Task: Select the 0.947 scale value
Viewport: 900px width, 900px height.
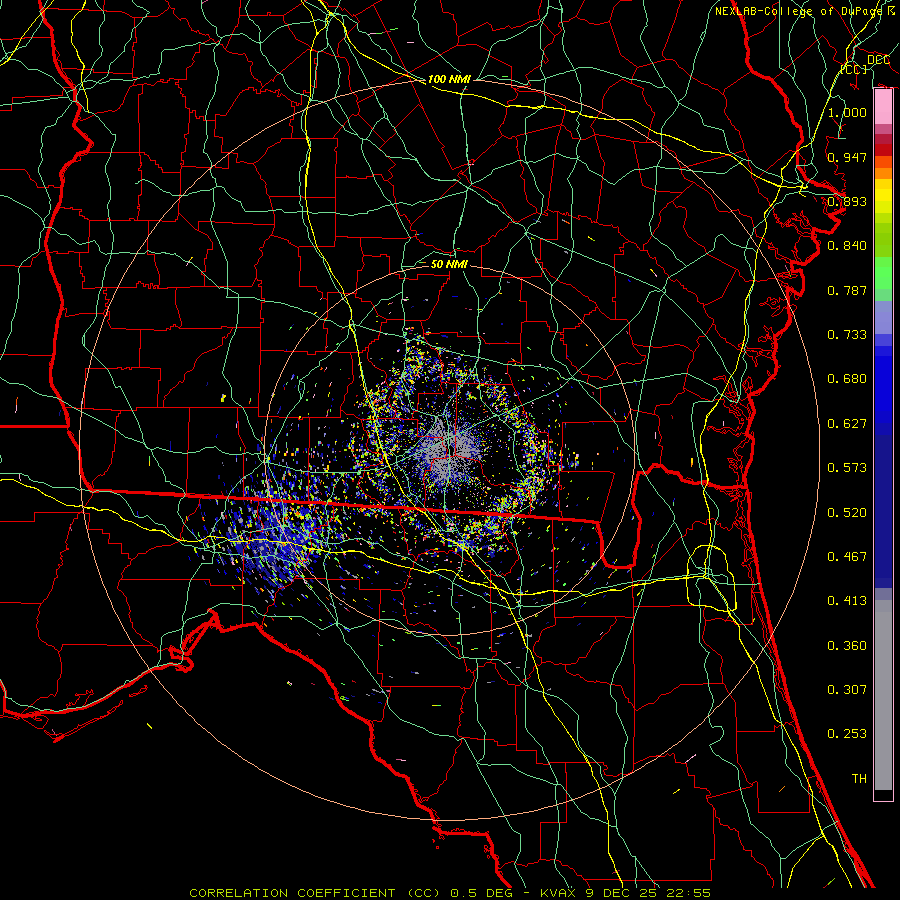Action: 847,157
